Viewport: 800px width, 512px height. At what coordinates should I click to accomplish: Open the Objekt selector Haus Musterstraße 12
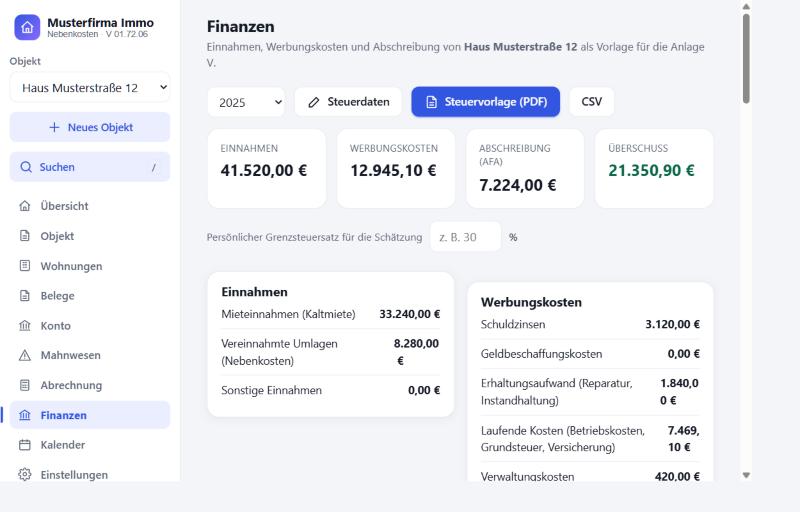tap(90, 88)
